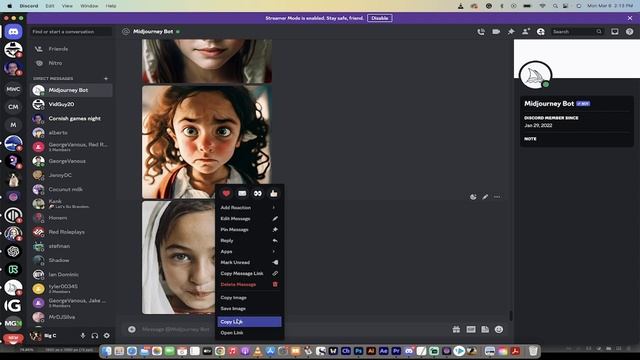Open Nitro page
Image resolution: width=640 pixels, height=360 pixels.
tap(71, 63)
